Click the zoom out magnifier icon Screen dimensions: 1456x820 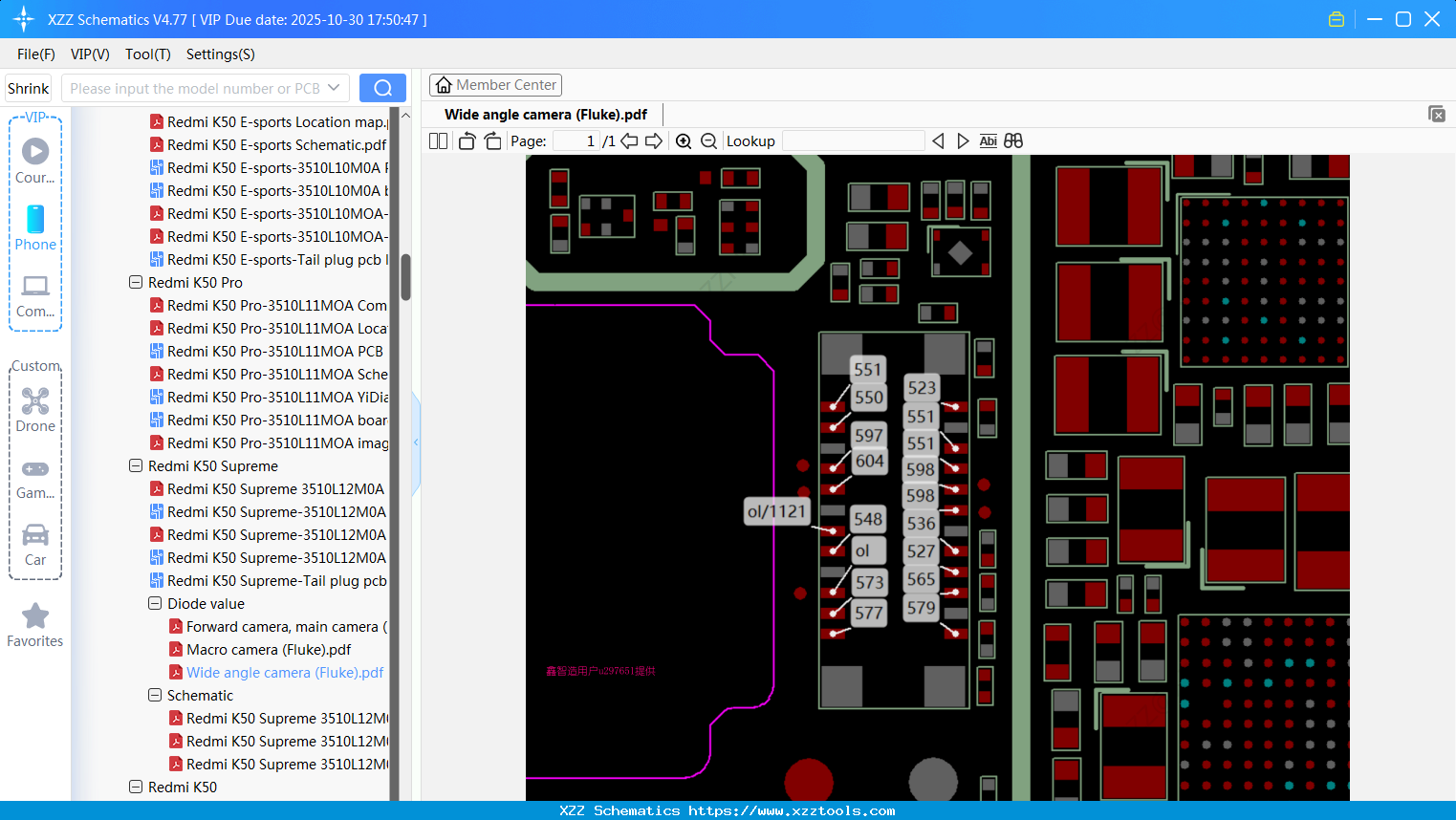[708, 141]
